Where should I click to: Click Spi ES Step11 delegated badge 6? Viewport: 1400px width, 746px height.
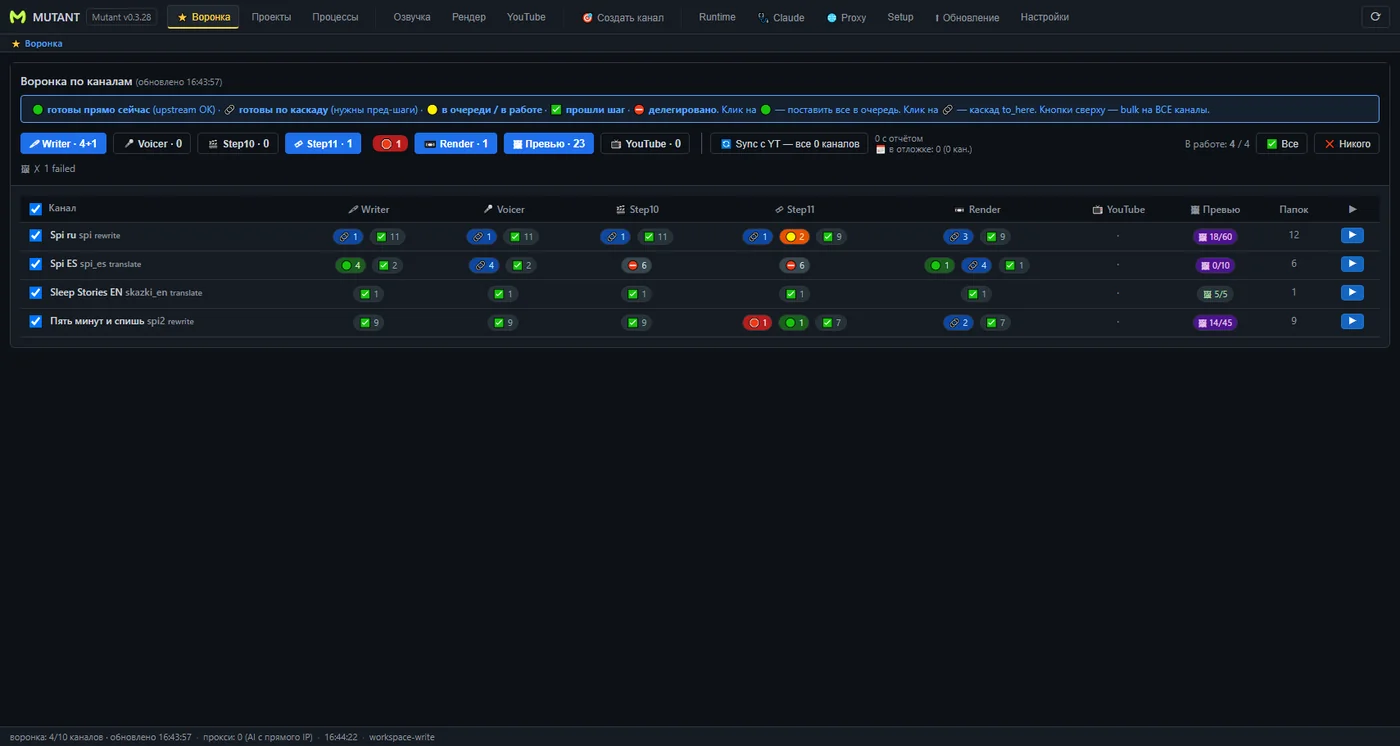click(x=795, y=266)
